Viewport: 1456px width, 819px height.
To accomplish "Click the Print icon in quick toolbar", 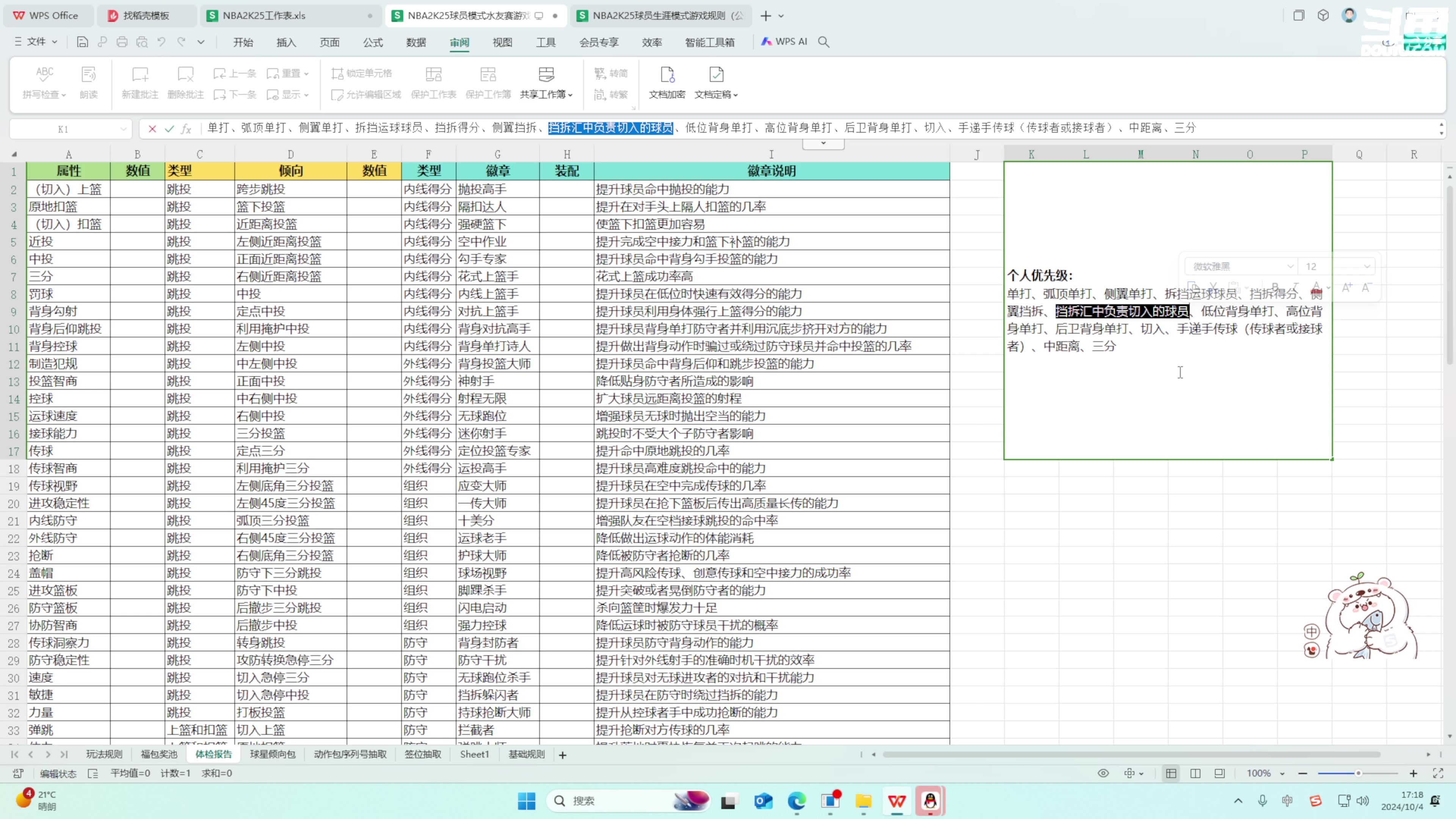I will pyautogui.click(x=122, y=42).
